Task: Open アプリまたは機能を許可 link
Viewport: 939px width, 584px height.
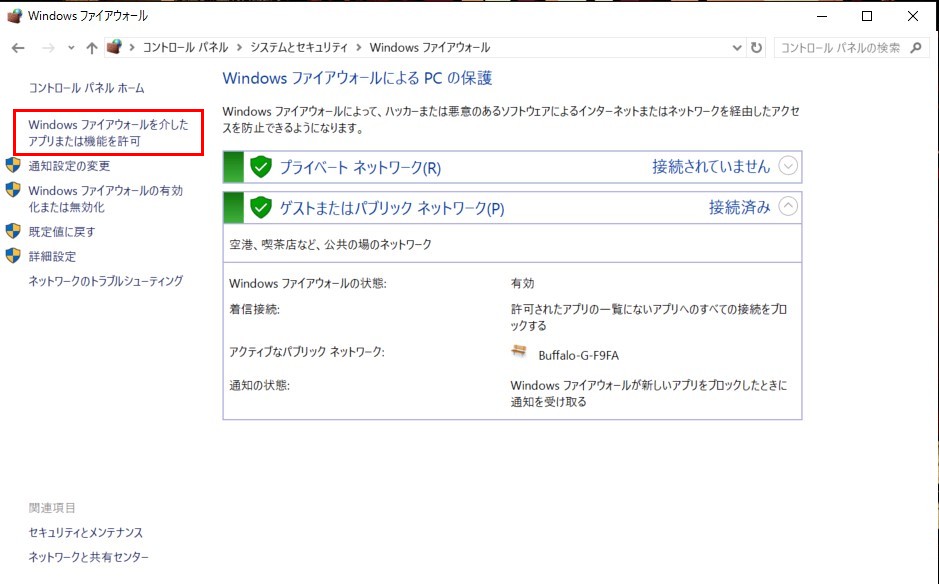Action: tap(108, 132)
